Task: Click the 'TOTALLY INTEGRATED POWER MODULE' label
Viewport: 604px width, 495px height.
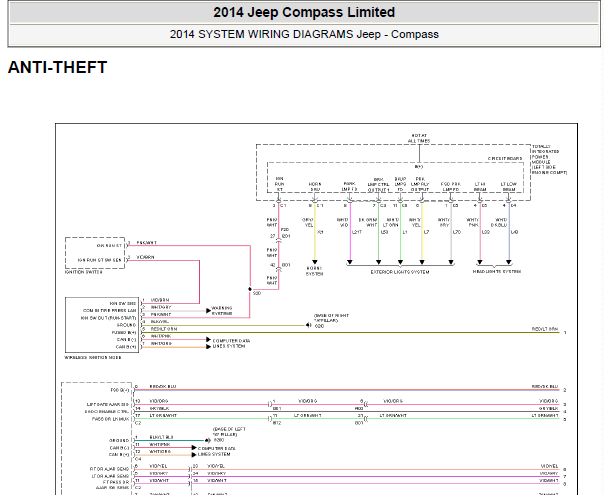Action: 549,159
